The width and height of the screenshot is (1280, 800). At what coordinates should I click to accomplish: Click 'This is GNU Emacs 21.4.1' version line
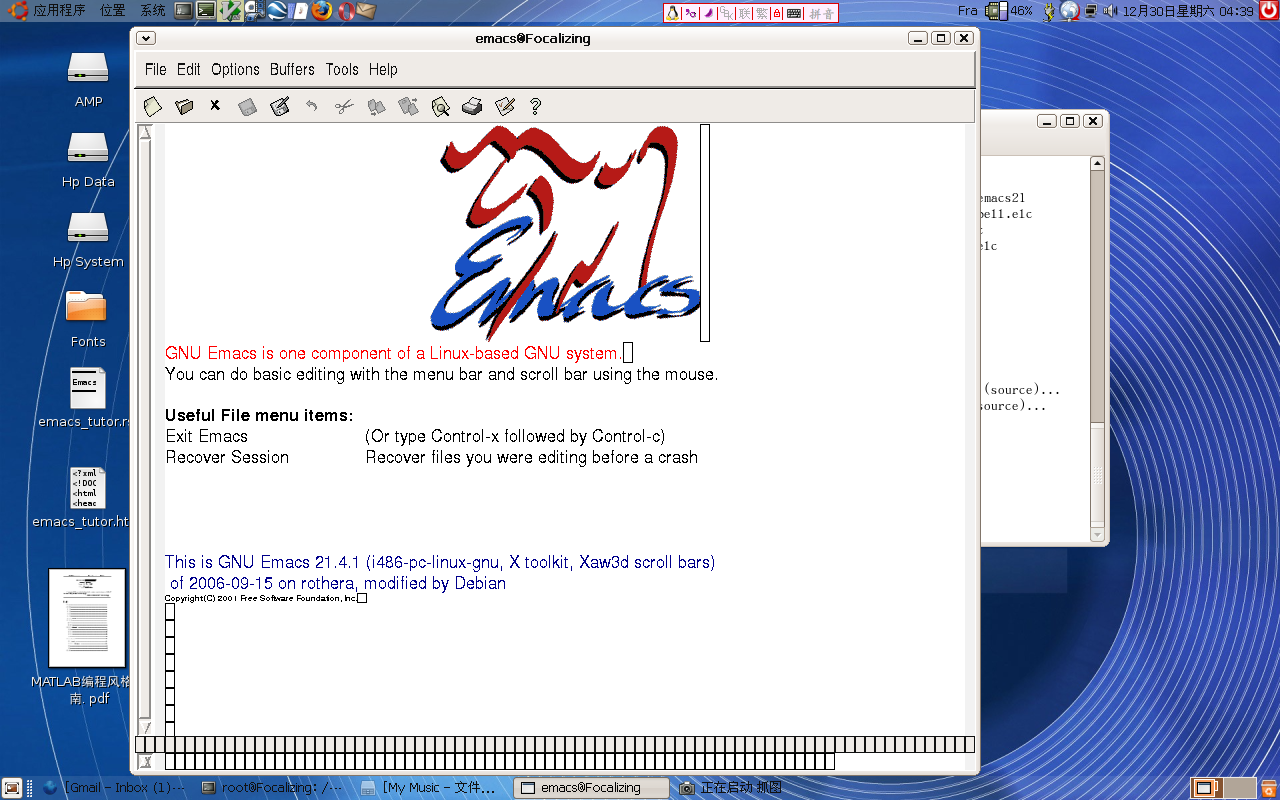coord(440,562)
